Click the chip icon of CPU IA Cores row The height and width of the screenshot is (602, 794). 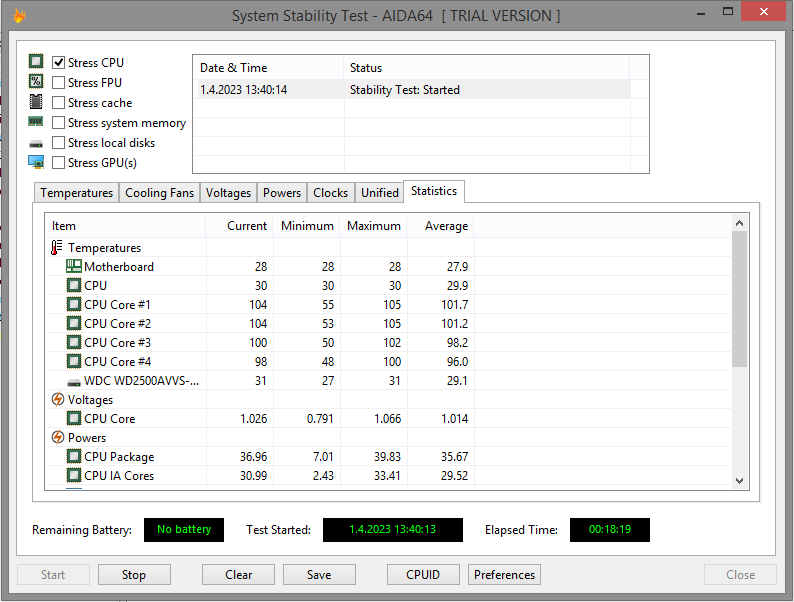pyautogui.click(x=74, y=475)
